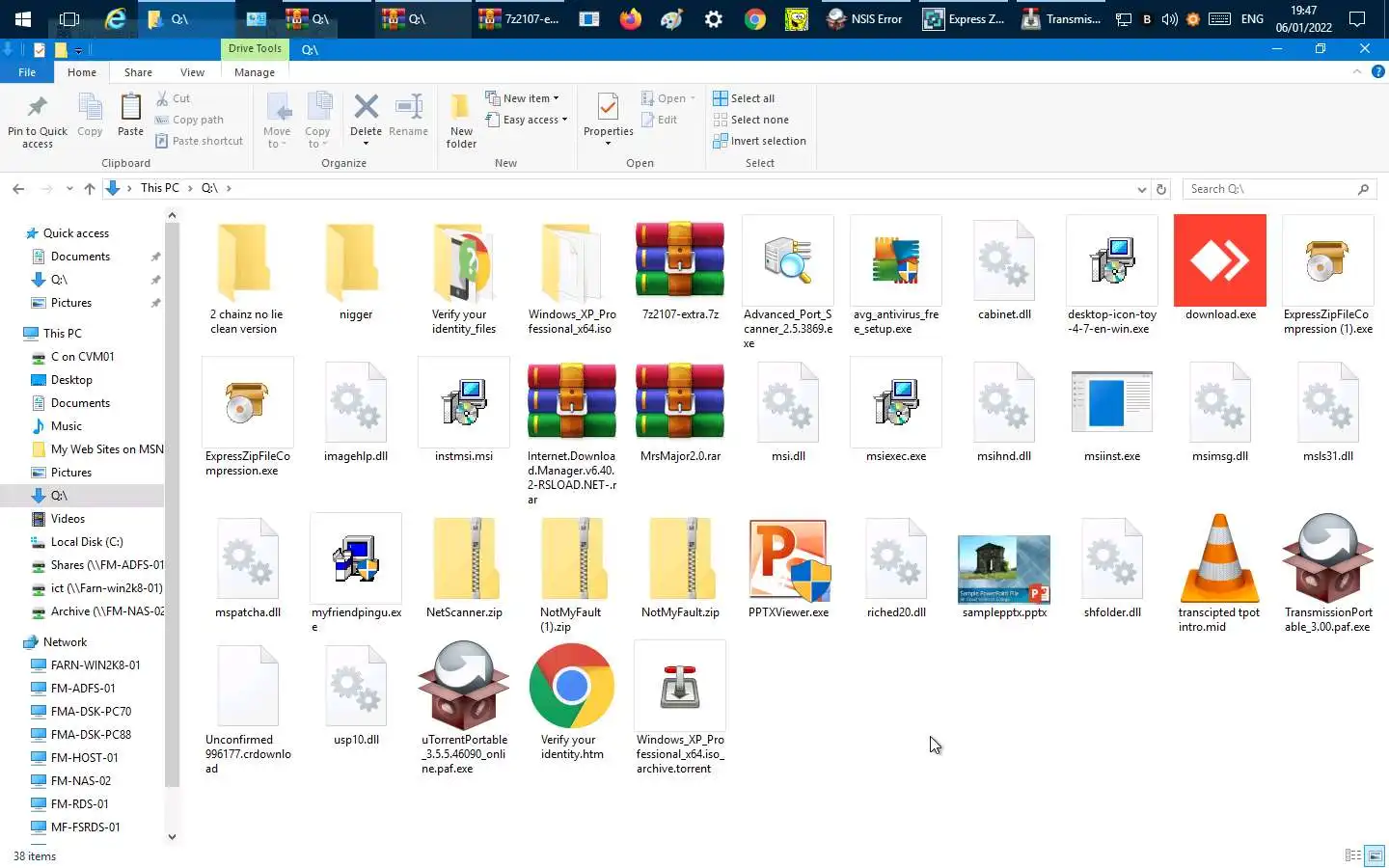
Task: Switch to large icons view in status bar
Action: pos(1375,855)
